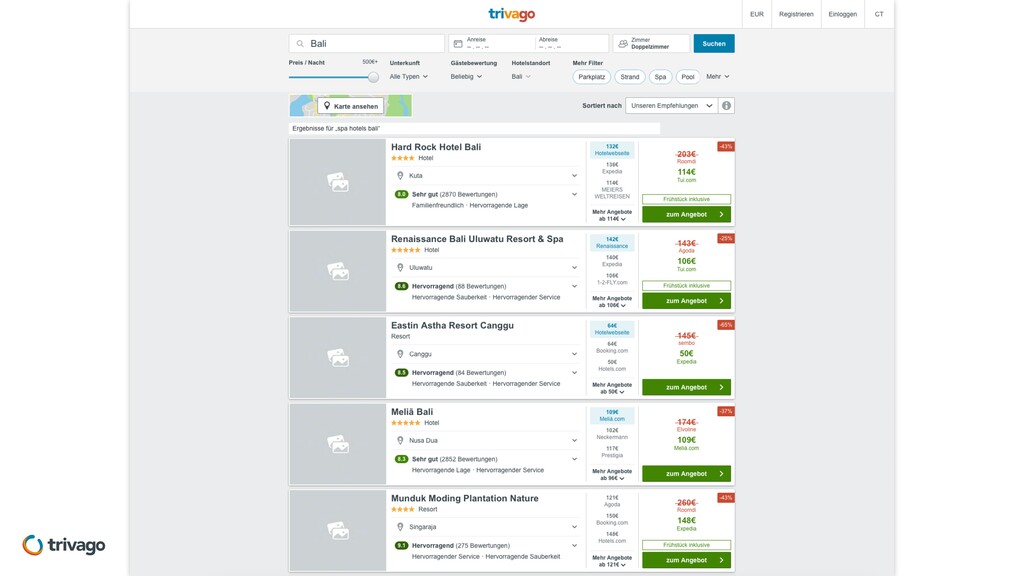Click Einloggen in the header
The image size is (1024, 576).
click(x=842, y=14)
